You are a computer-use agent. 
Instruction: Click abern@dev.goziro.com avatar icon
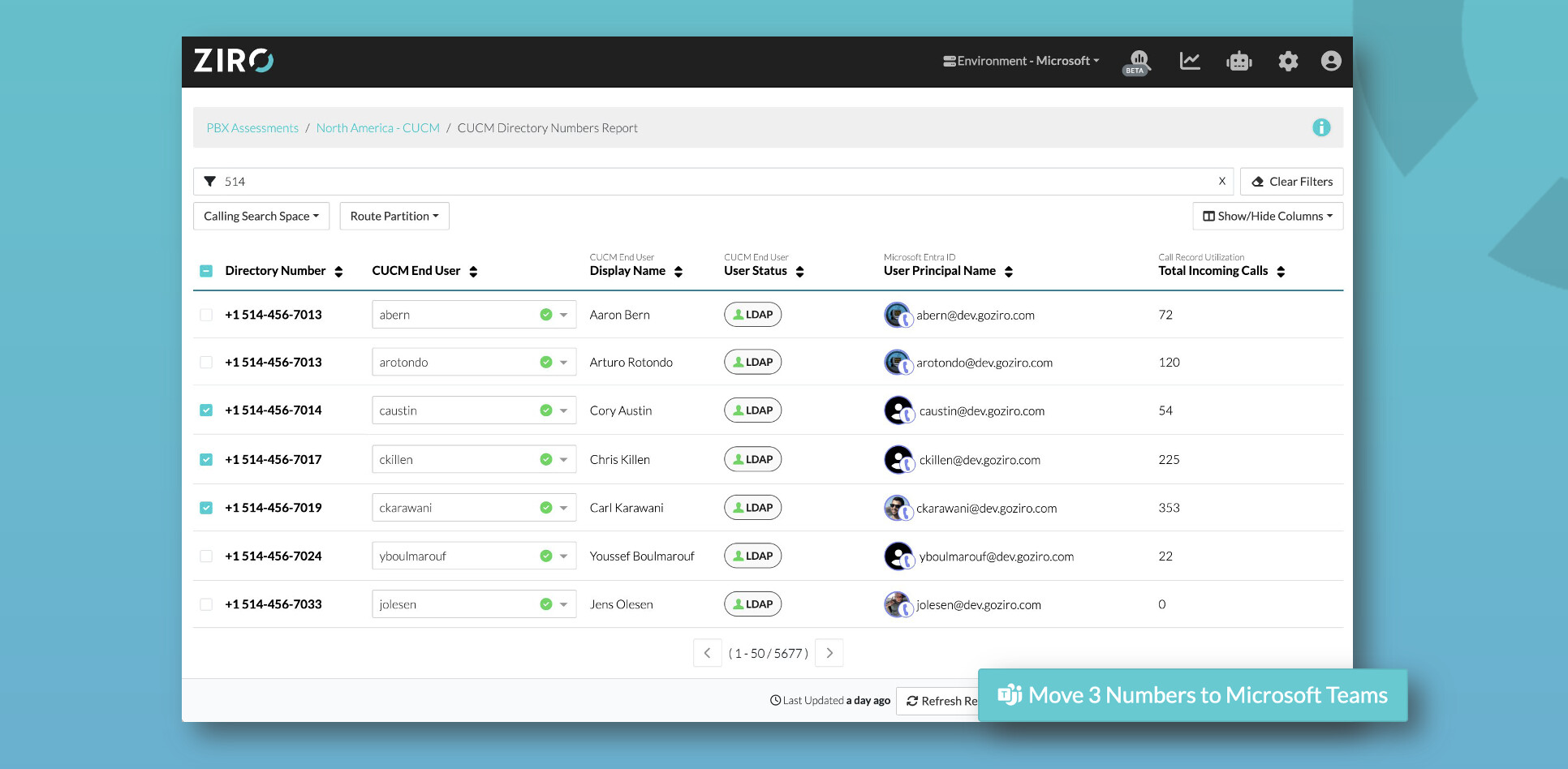(x=898, y=315)
